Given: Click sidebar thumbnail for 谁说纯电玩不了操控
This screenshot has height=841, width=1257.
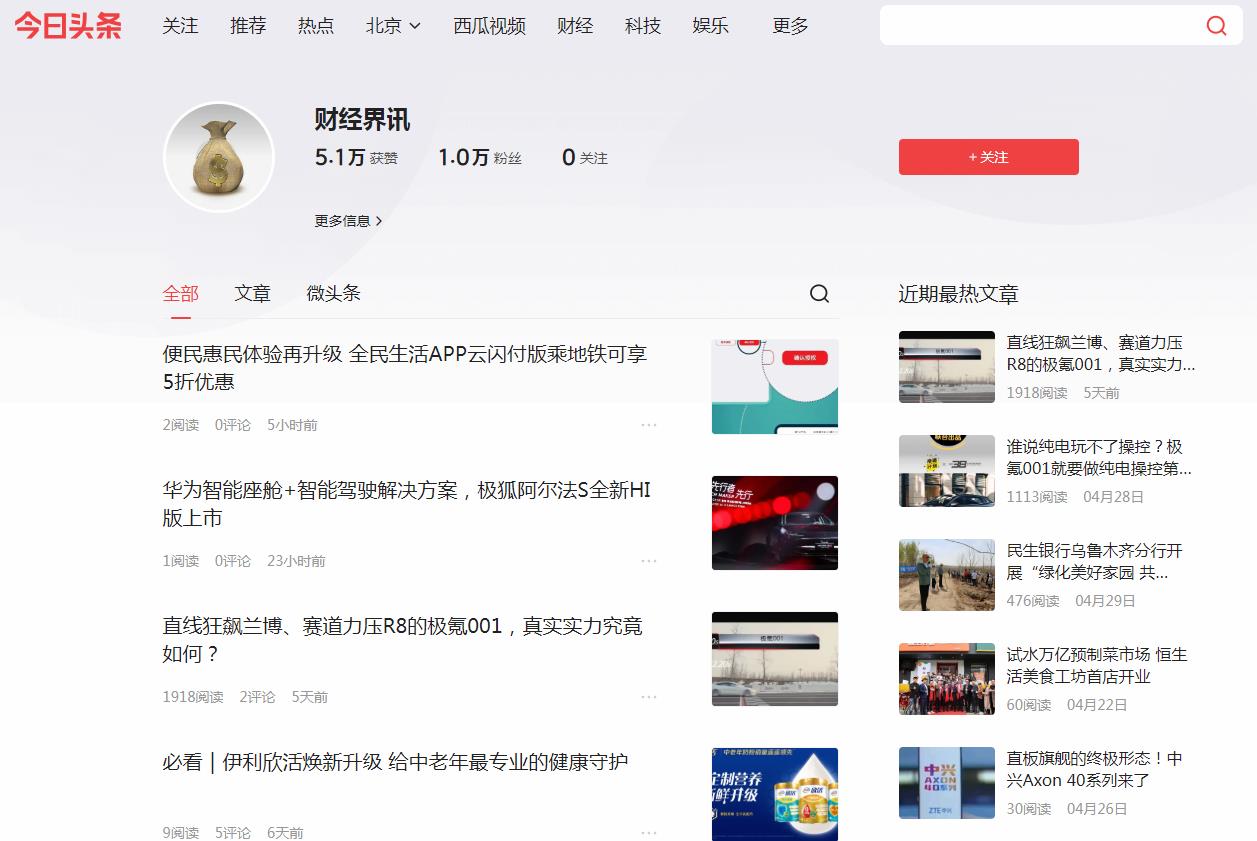Looking at the screenshot, I should pyautogui.click(x=947, y=471).
